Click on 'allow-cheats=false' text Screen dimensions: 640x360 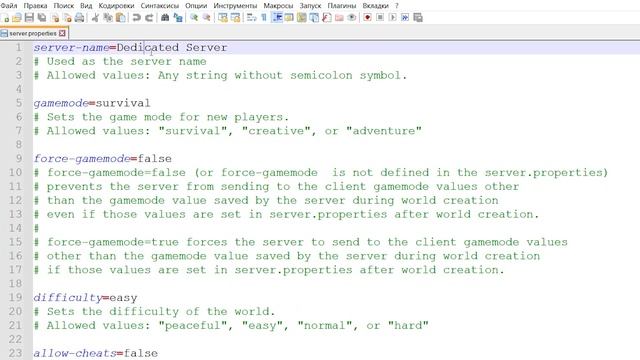point(96,353)
